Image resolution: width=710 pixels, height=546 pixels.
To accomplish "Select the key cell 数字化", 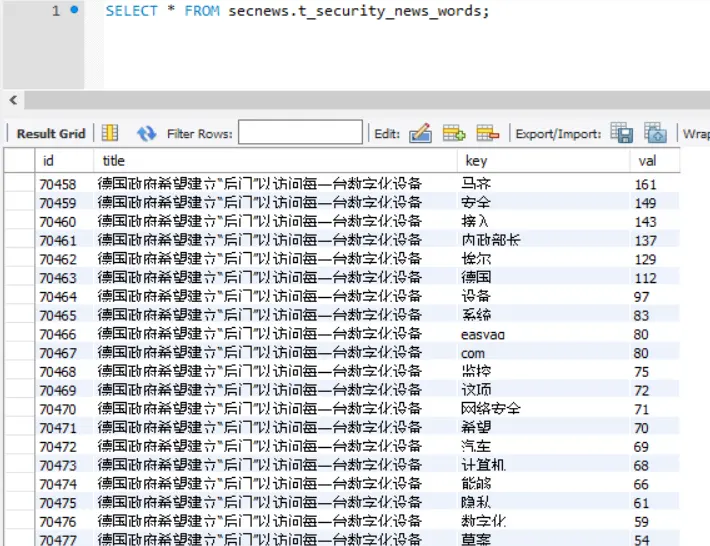I will pos(543,521).
